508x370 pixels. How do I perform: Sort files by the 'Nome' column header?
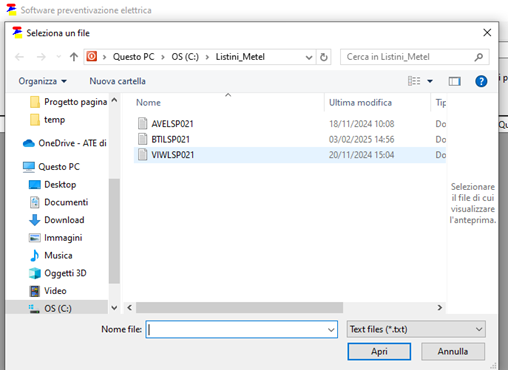pos(148,102)
